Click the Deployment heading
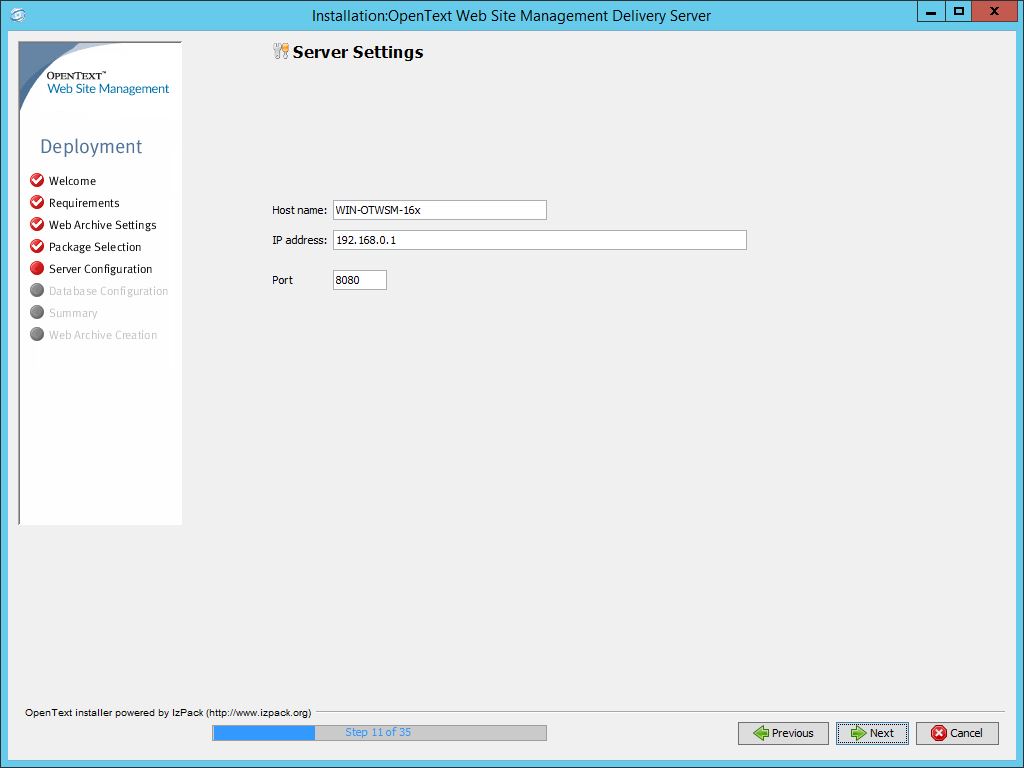The image size is (1024, 768). pyautogui.click(x=91, y=146)
